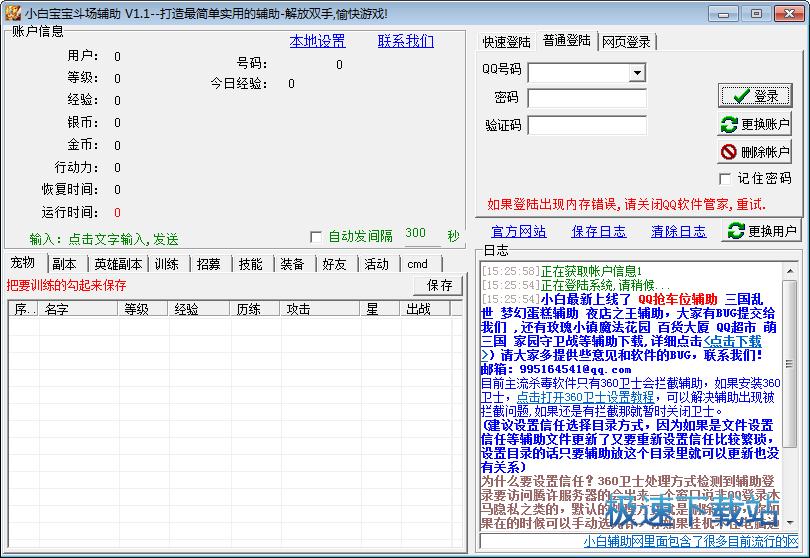Enable the 记住密码 remember password checkbox
Image resolution: width=810 pixels, height=558 pixels.
pyautogui.click(x=725, y=179)
